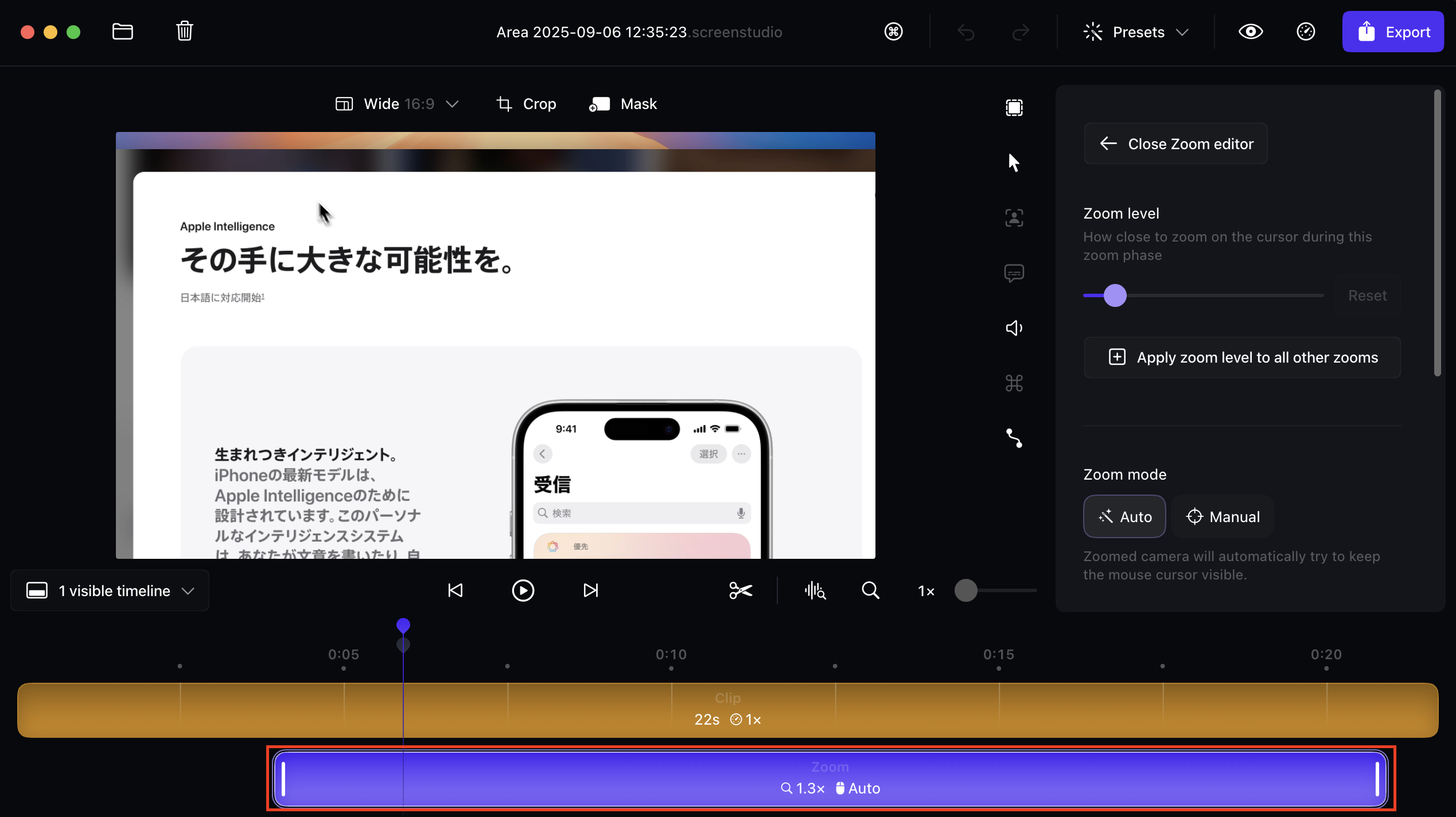The height and width of the screenshot is (817, 1456).
Task: Click the 0:15 timeline ruler label
Action: point(999,655)
